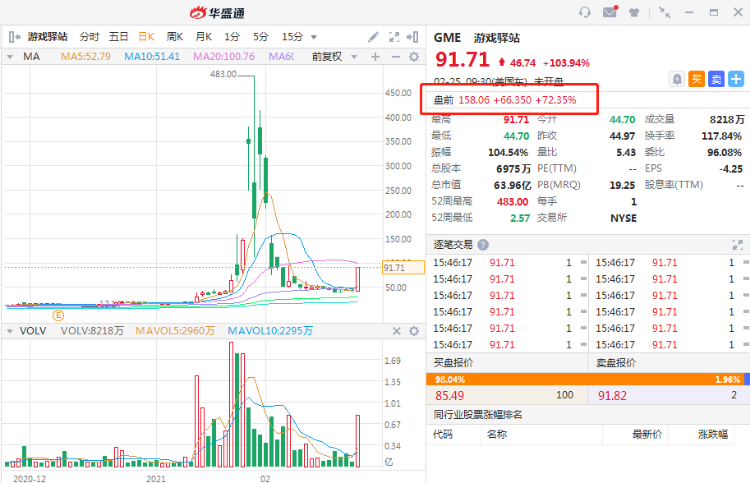750x483 pixels.
Task: Open tick-by-tick trades help icon
Action: click(x=483, y=245)
